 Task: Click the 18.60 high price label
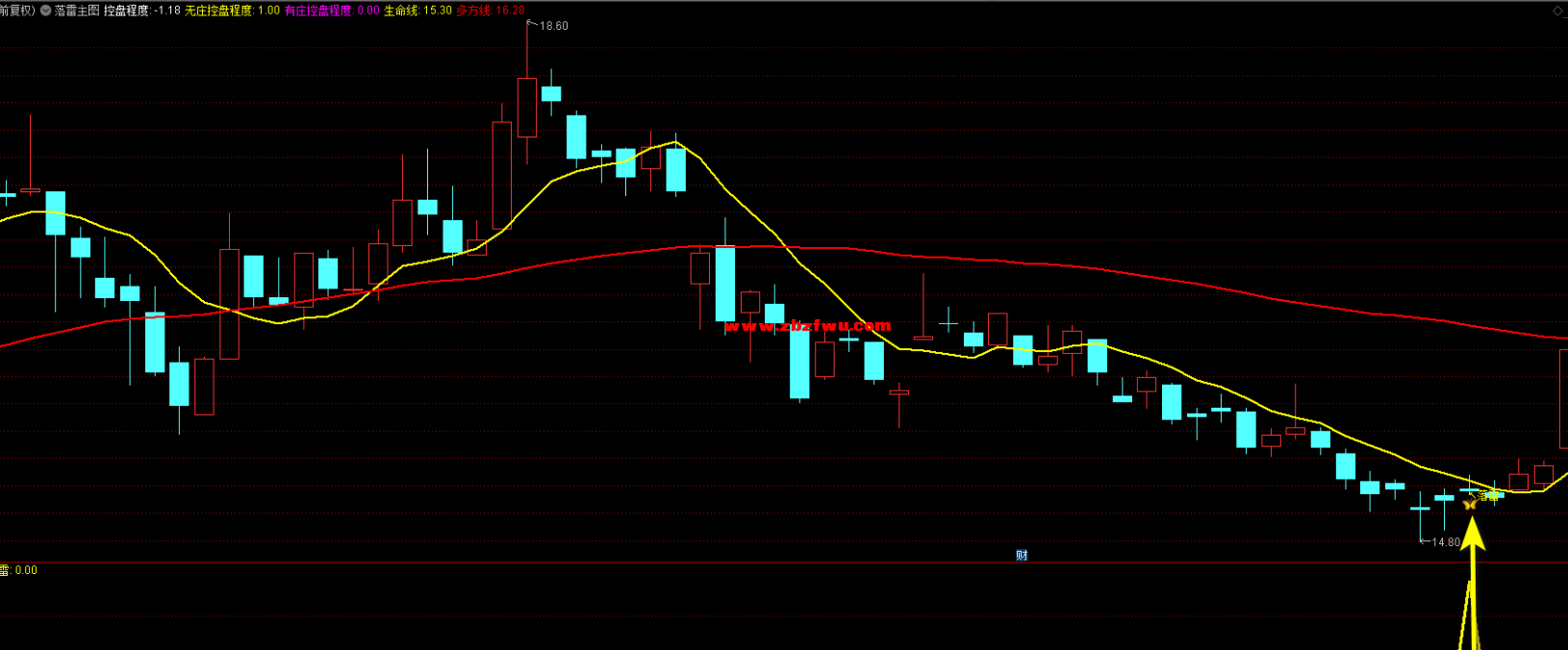pos(553,26)
